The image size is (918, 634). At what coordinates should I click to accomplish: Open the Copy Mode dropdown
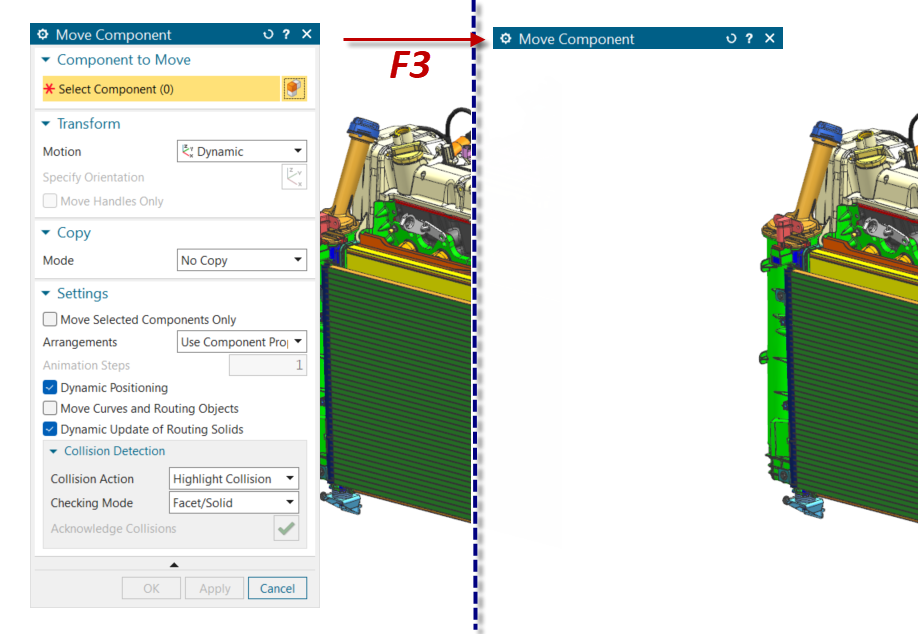242,260
